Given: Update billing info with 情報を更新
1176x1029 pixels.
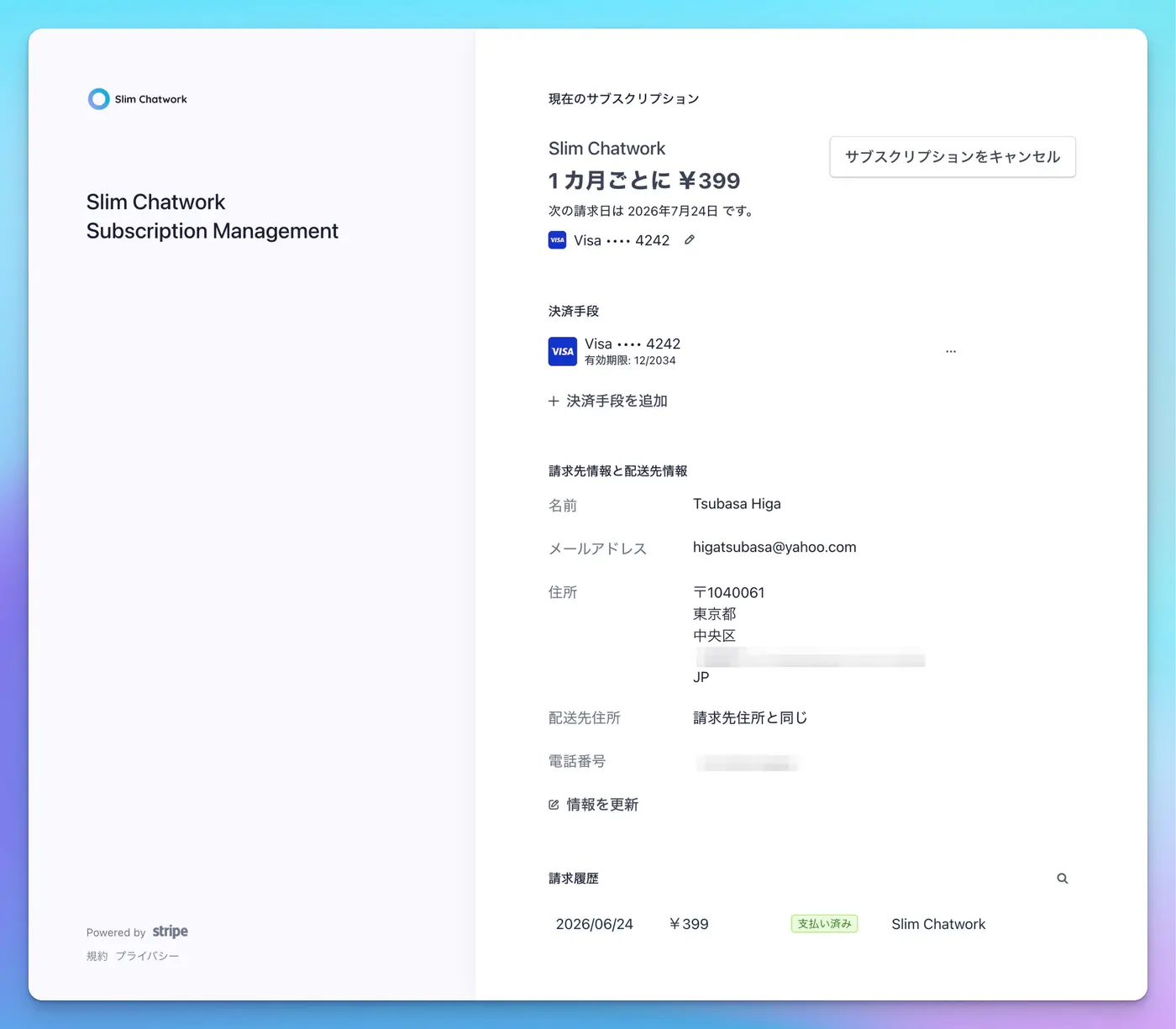Looking at the screenshot, I should pyautogui.click(x=594, y=805).
